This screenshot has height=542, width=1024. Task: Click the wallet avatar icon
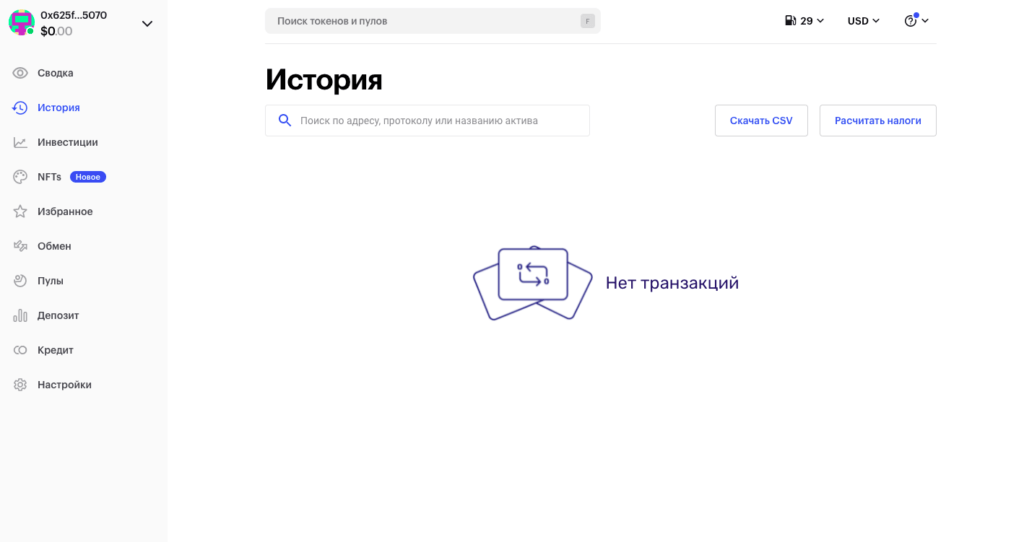[22, 23]
